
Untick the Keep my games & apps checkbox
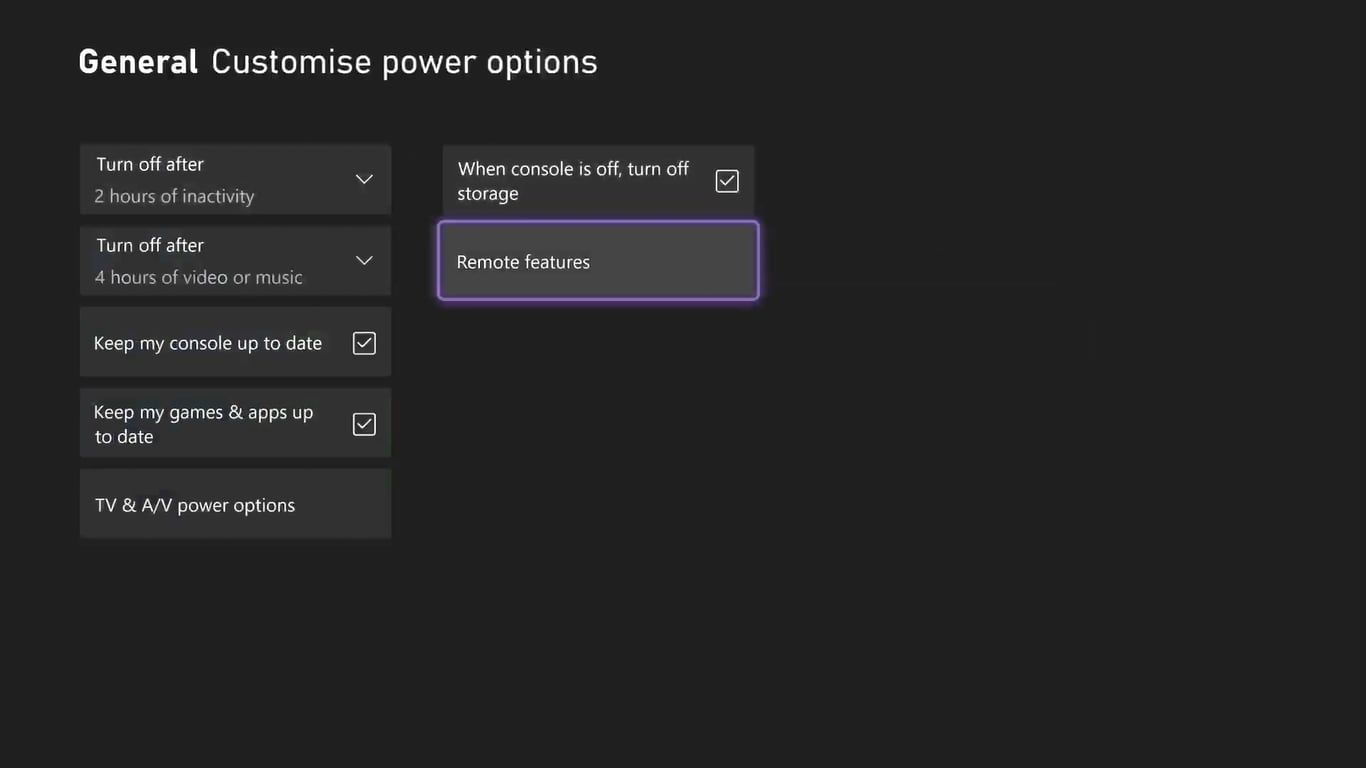364,424
